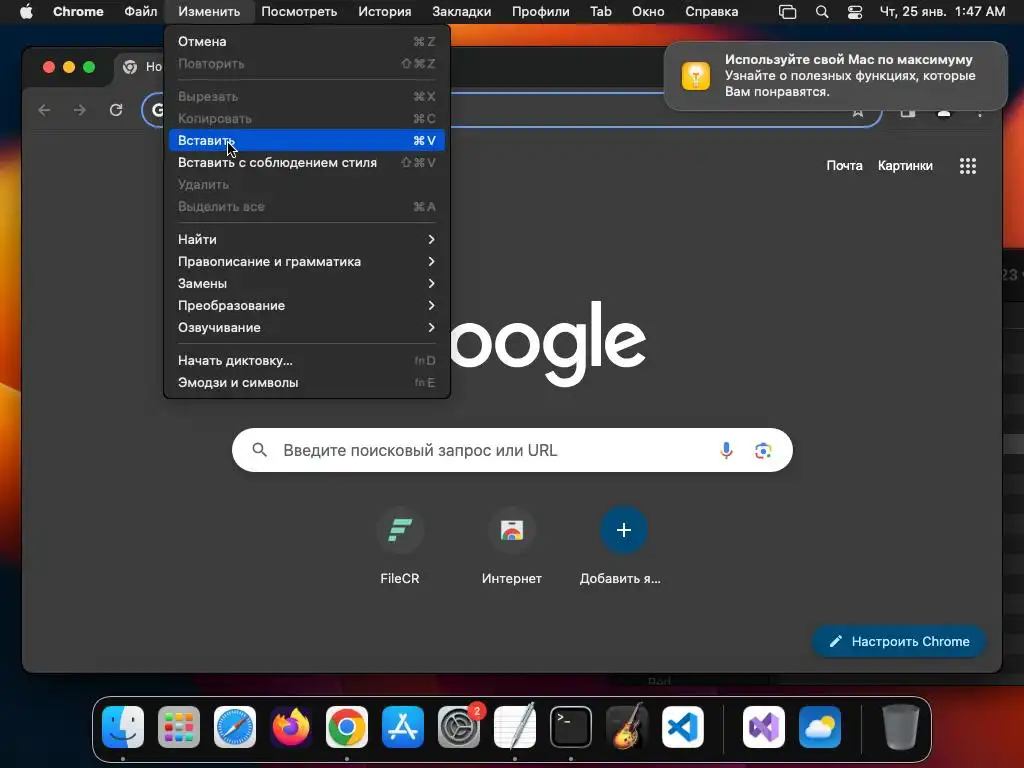Expand the Преобразование submenu
Image resolution: width=1024 pixels, height=768 pixels.
pos(306,306)
